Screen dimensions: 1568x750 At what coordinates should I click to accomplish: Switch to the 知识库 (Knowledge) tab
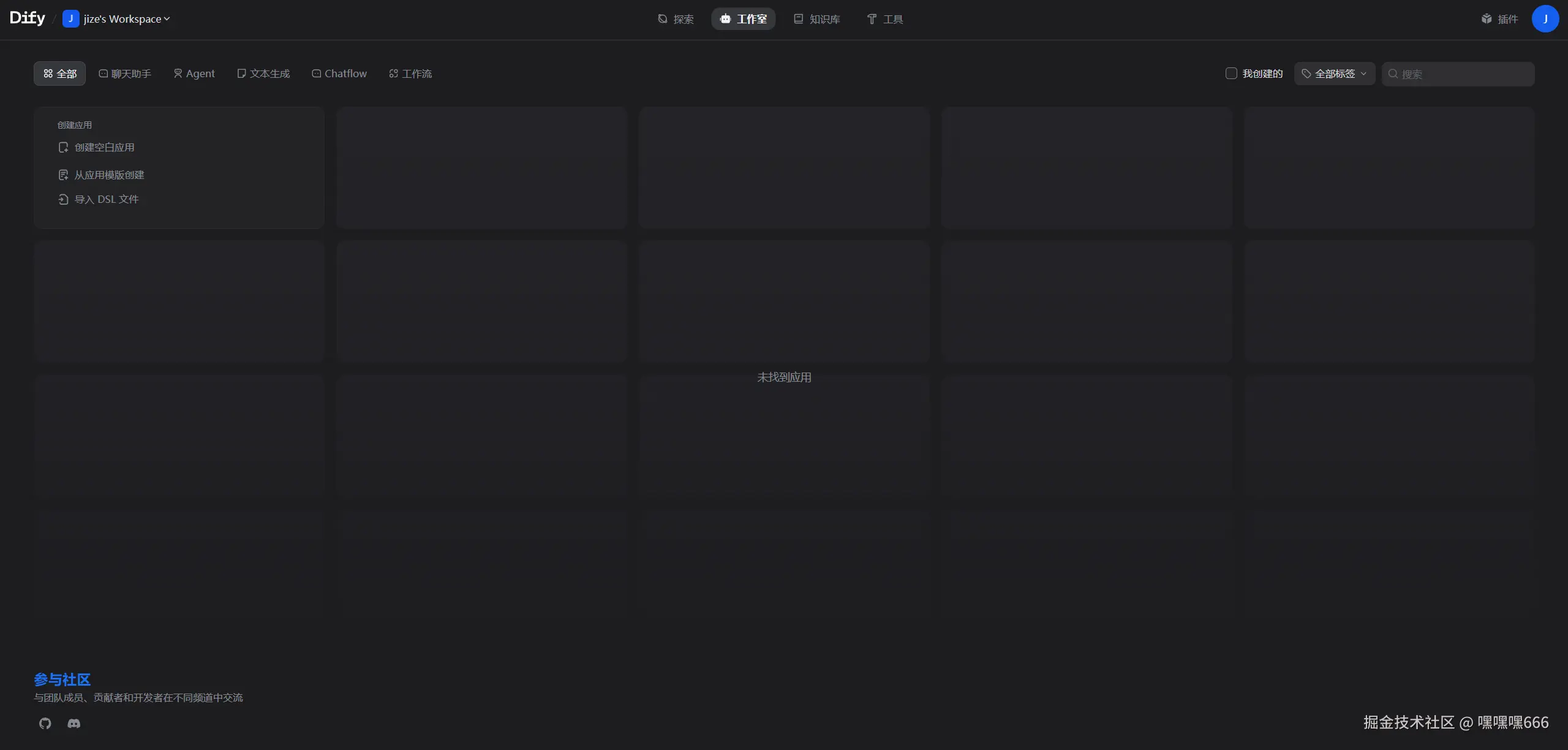point(816,19)
